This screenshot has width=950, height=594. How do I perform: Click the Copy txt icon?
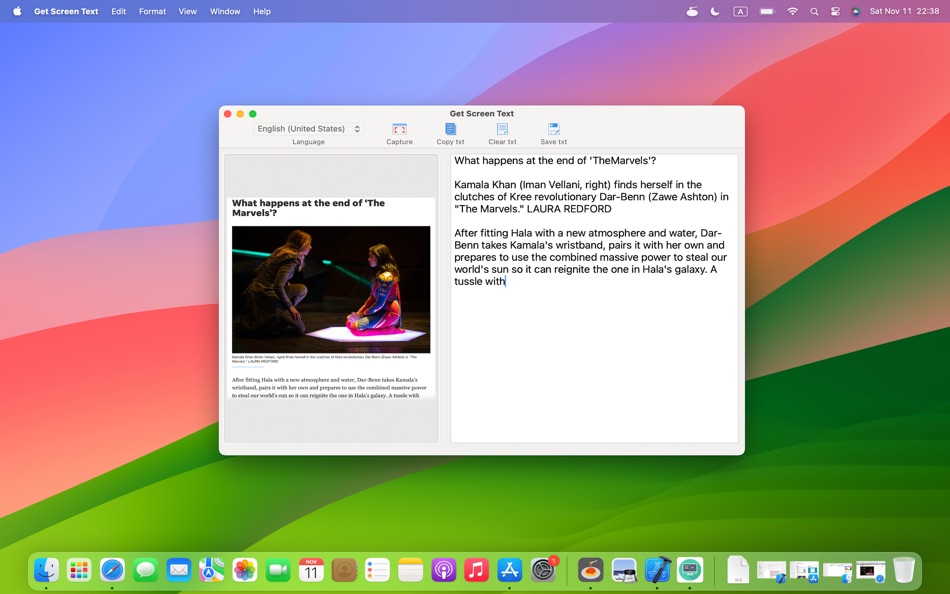point(450,129)
